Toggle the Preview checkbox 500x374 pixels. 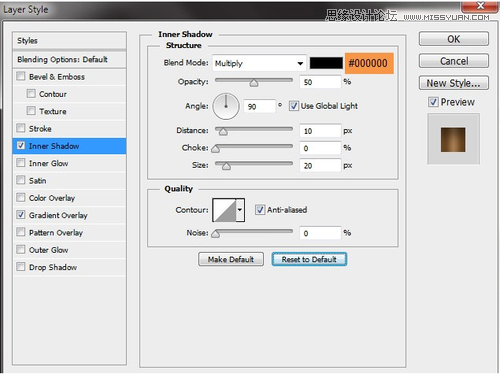[x=433, y=102]
